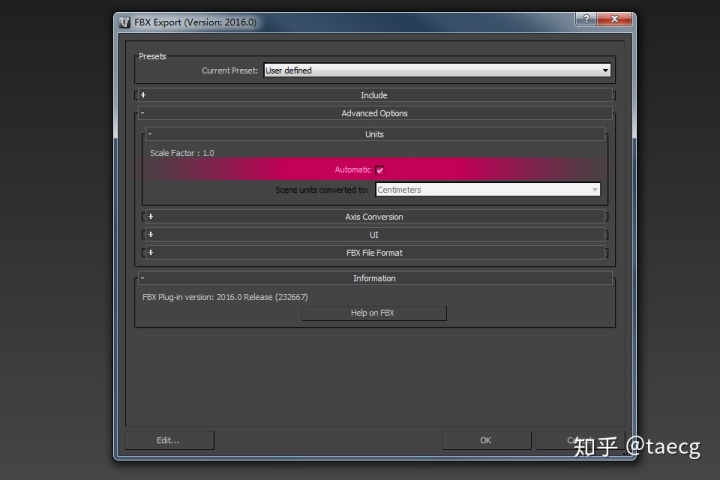Viewport: 720px width, 480px height.
Task: Collapse the Information rollout
Action: 374,278
